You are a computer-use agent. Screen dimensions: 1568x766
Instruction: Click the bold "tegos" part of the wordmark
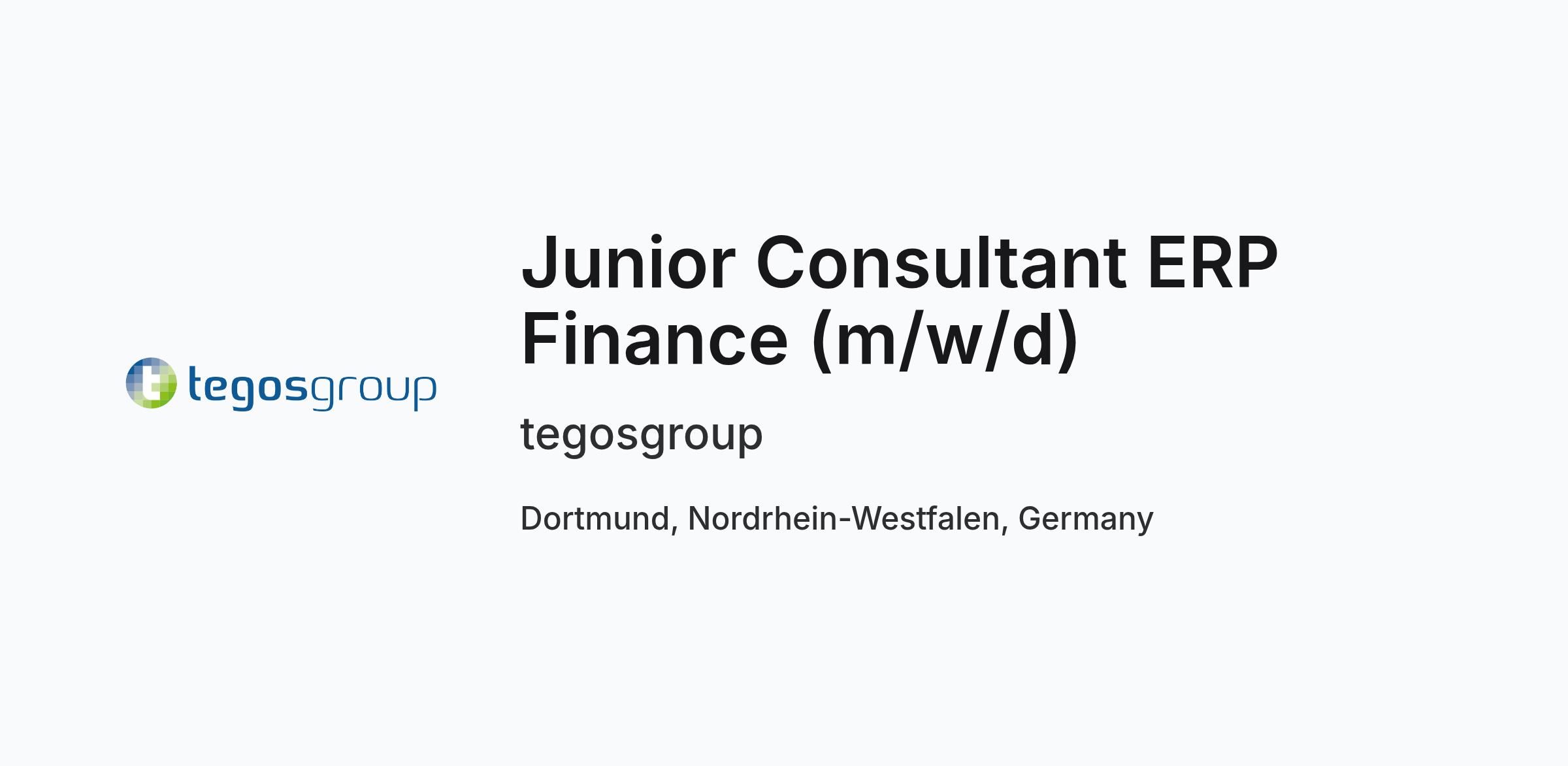(248, 387)
